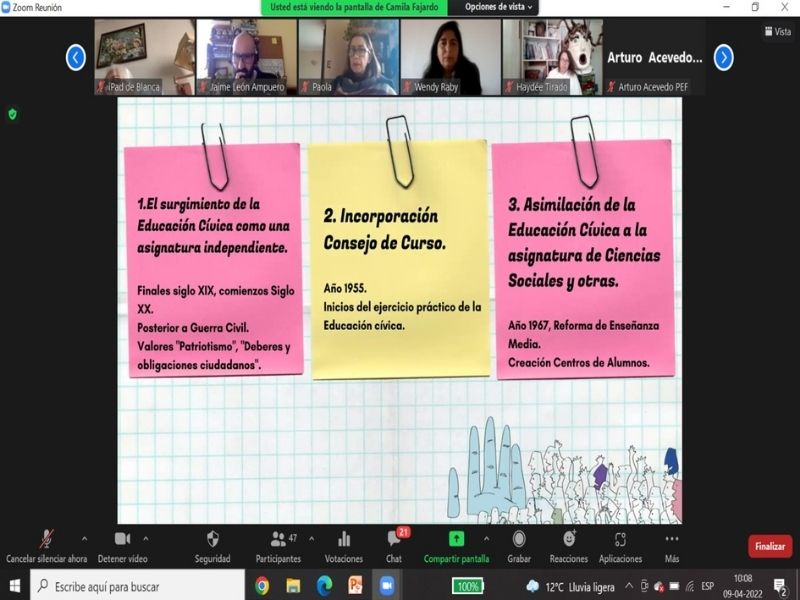This screenshot has width=800, height=600.
Task: Click Zoom icon in taskbar
Action: [x=387, y=586]
